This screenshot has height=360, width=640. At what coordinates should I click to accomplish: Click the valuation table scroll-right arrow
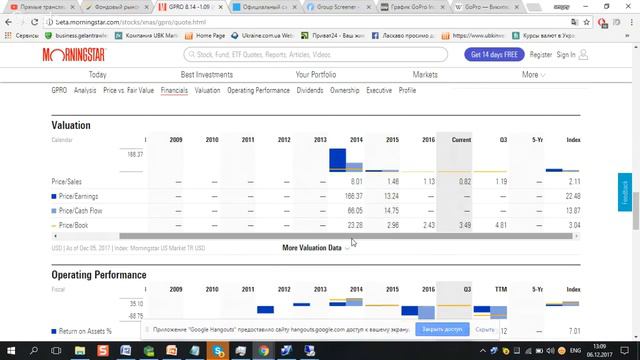pyautogui.click(x=576, y=236)
